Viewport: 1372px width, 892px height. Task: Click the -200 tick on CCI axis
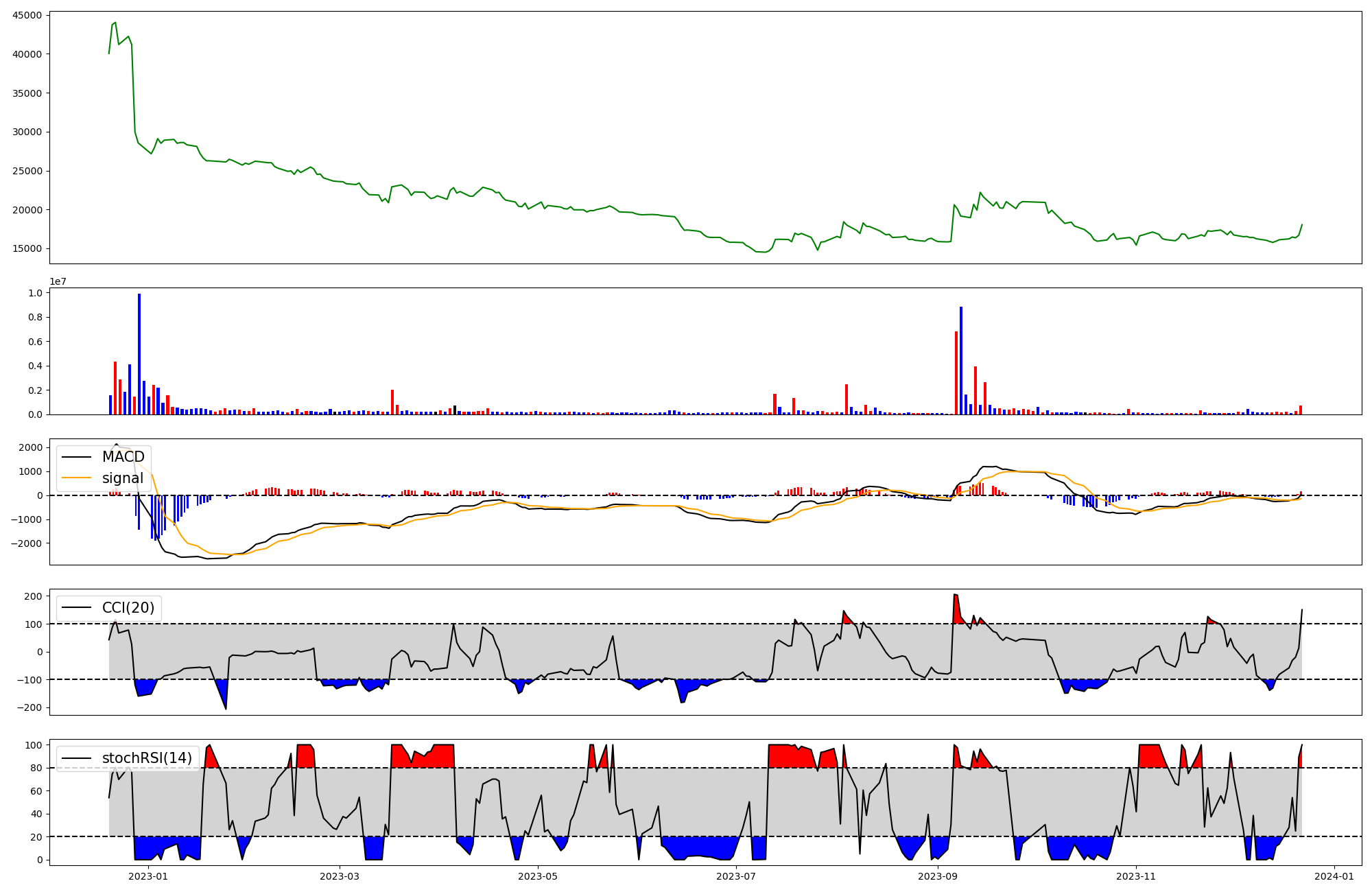pyautogui.click(x=31, y=707)
